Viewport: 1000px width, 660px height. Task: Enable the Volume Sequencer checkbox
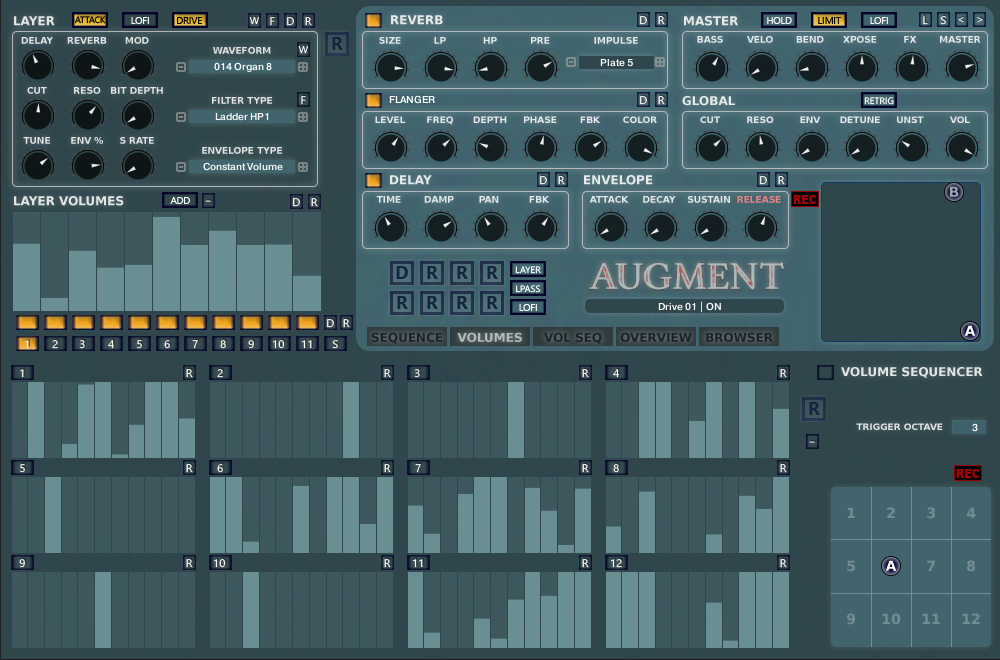tap(825, 372)
